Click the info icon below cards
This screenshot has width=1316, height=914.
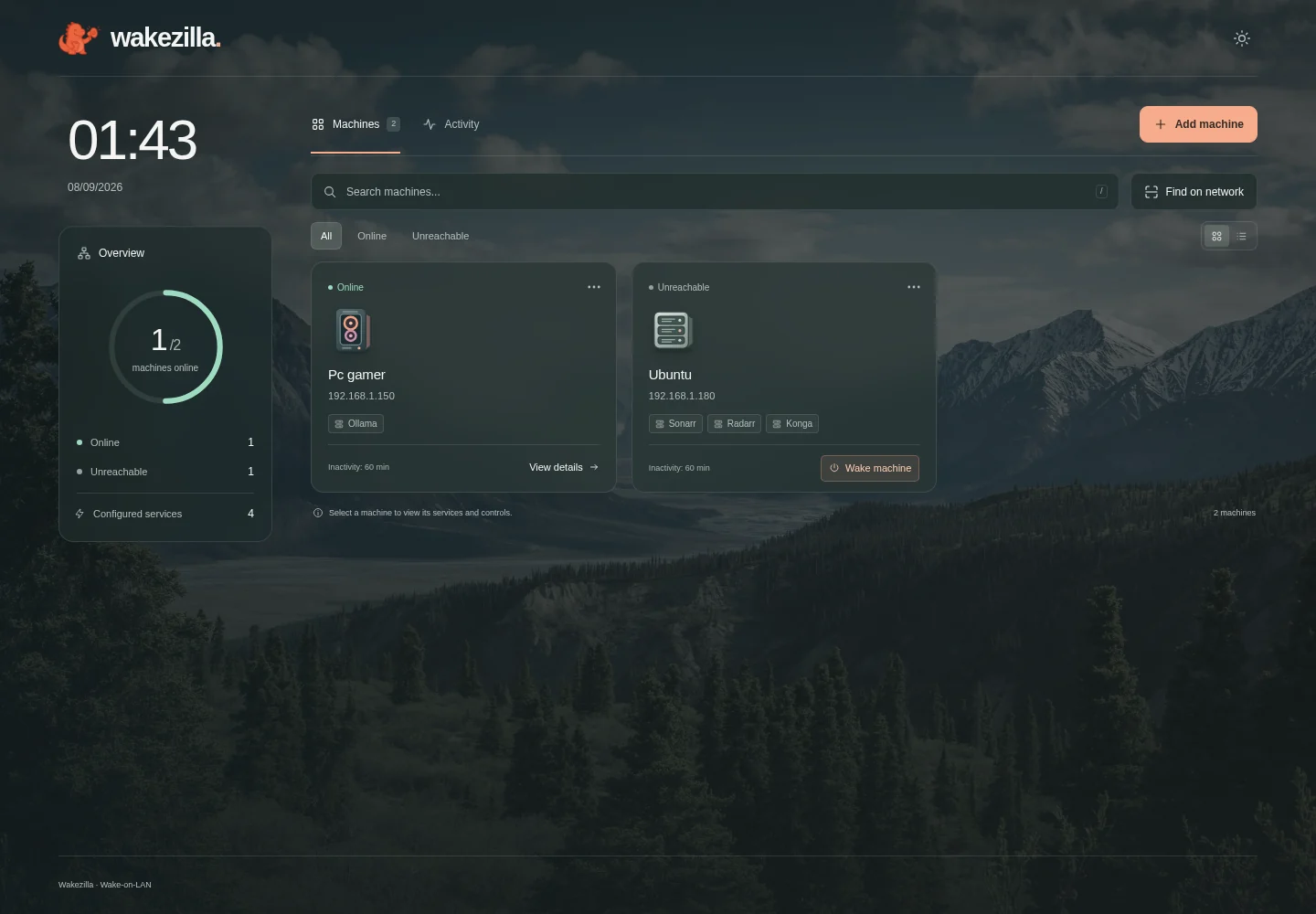(318, 513)
